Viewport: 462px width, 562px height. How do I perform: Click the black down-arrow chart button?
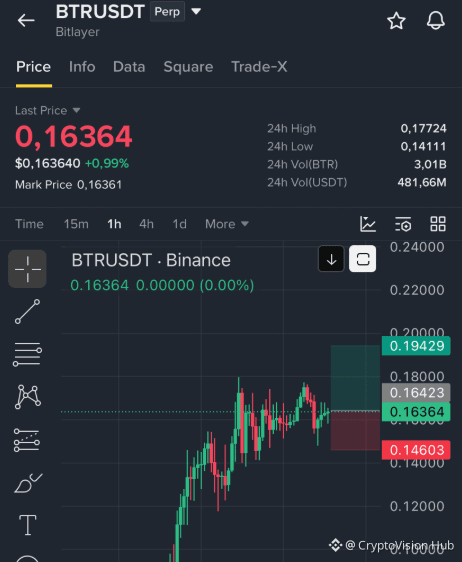tap(331, 259)
